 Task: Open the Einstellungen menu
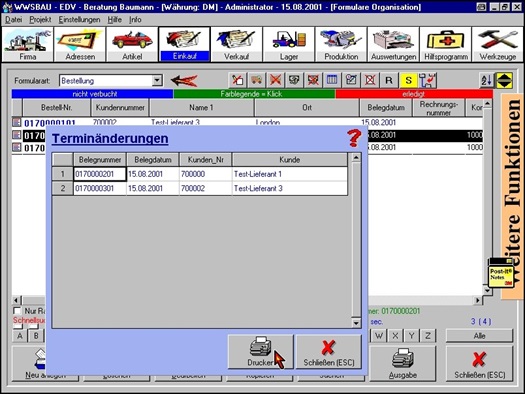tap(79, 20)
